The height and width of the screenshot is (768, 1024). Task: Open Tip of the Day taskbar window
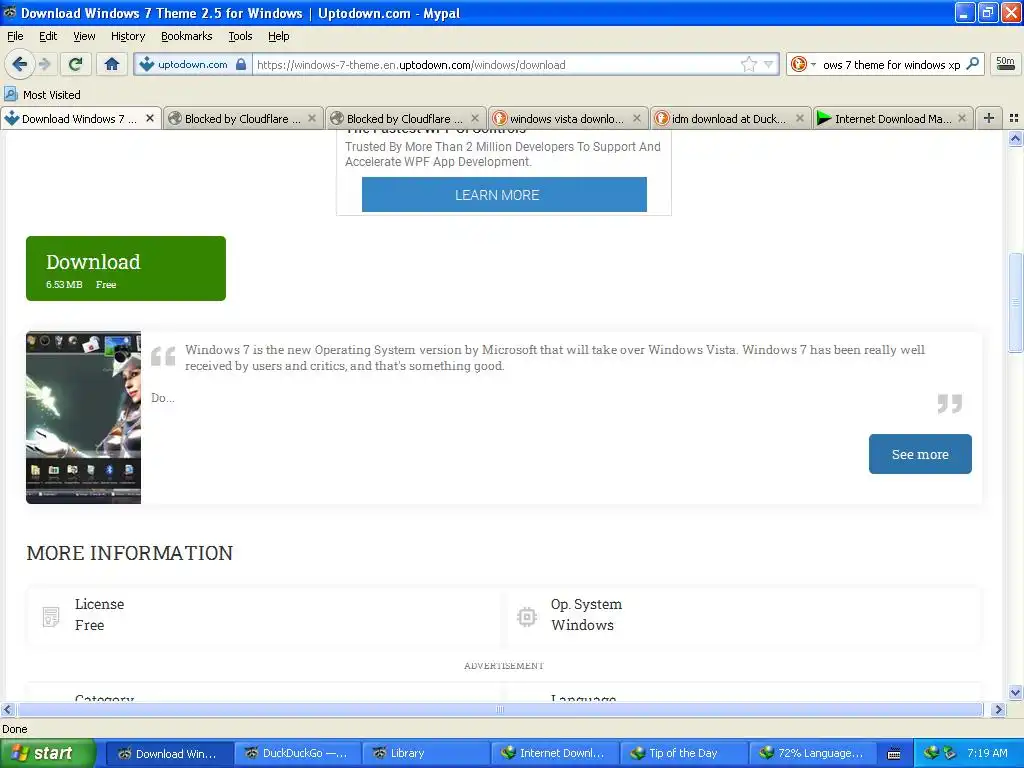tap(683, 753)
